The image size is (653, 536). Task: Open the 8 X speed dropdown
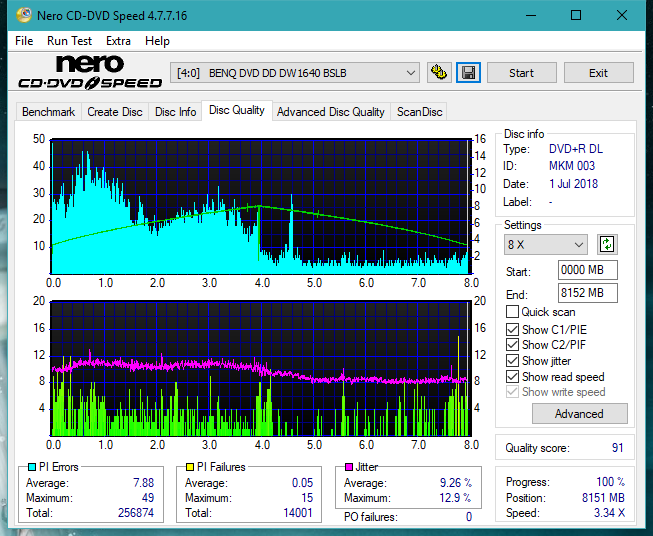click(546, 244)
